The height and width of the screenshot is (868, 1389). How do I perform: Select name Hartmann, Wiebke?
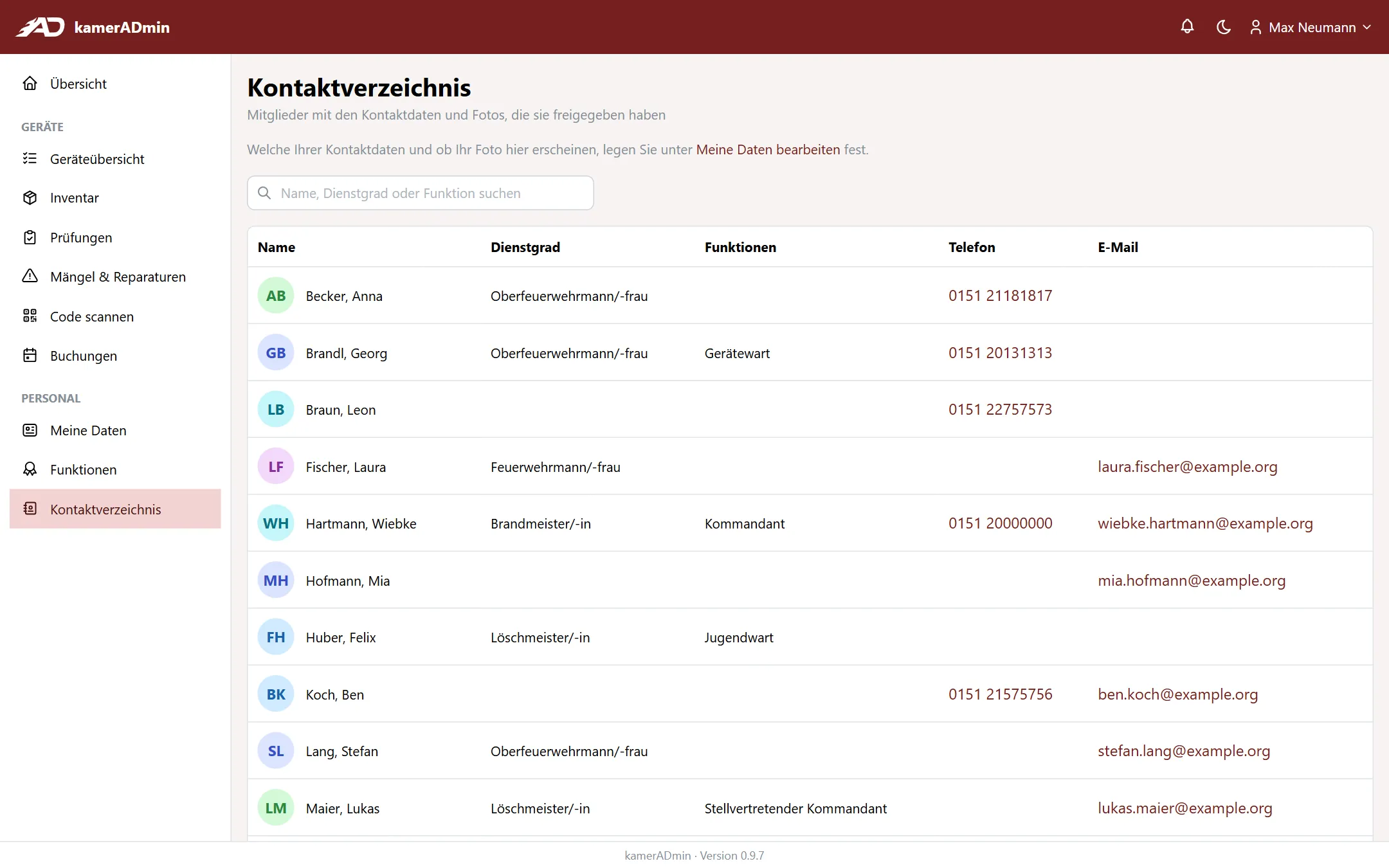tap(361, 524)
